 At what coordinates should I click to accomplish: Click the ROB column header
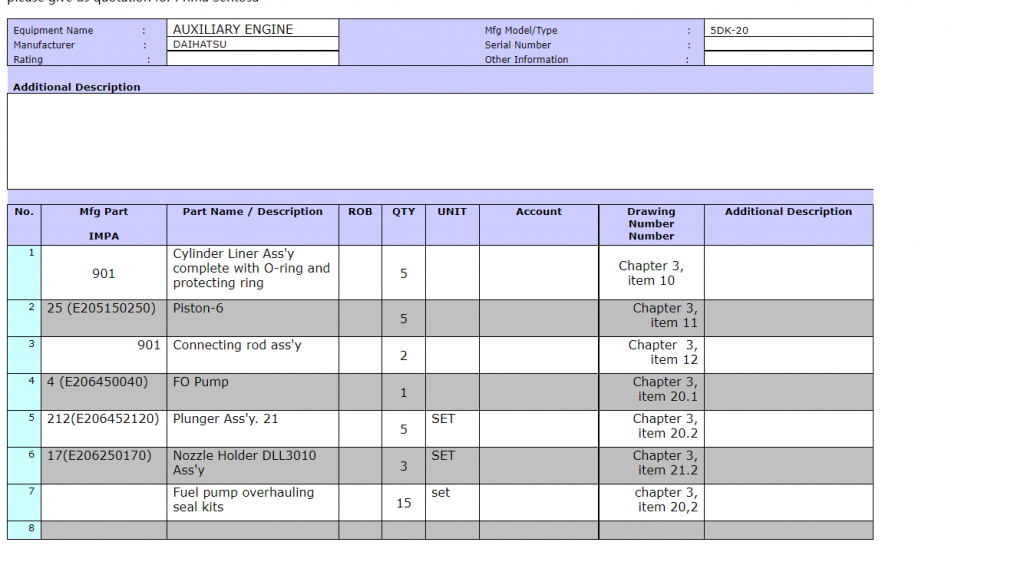pyautogui.click(x=360, y=212)
